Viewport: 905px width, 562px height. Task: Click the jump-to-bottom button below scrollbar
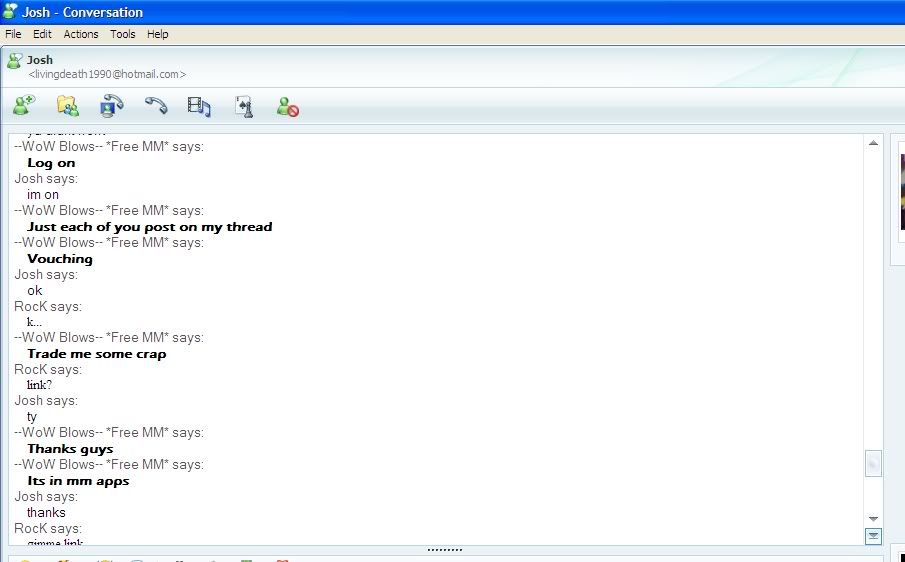(x=873, y=536)
